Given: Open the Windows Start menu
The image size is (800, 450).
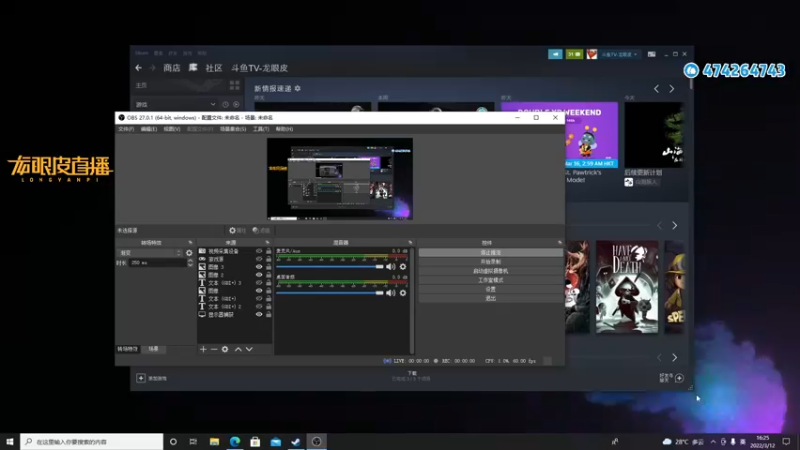Looking at the screenshot, I should pos(10,442).
